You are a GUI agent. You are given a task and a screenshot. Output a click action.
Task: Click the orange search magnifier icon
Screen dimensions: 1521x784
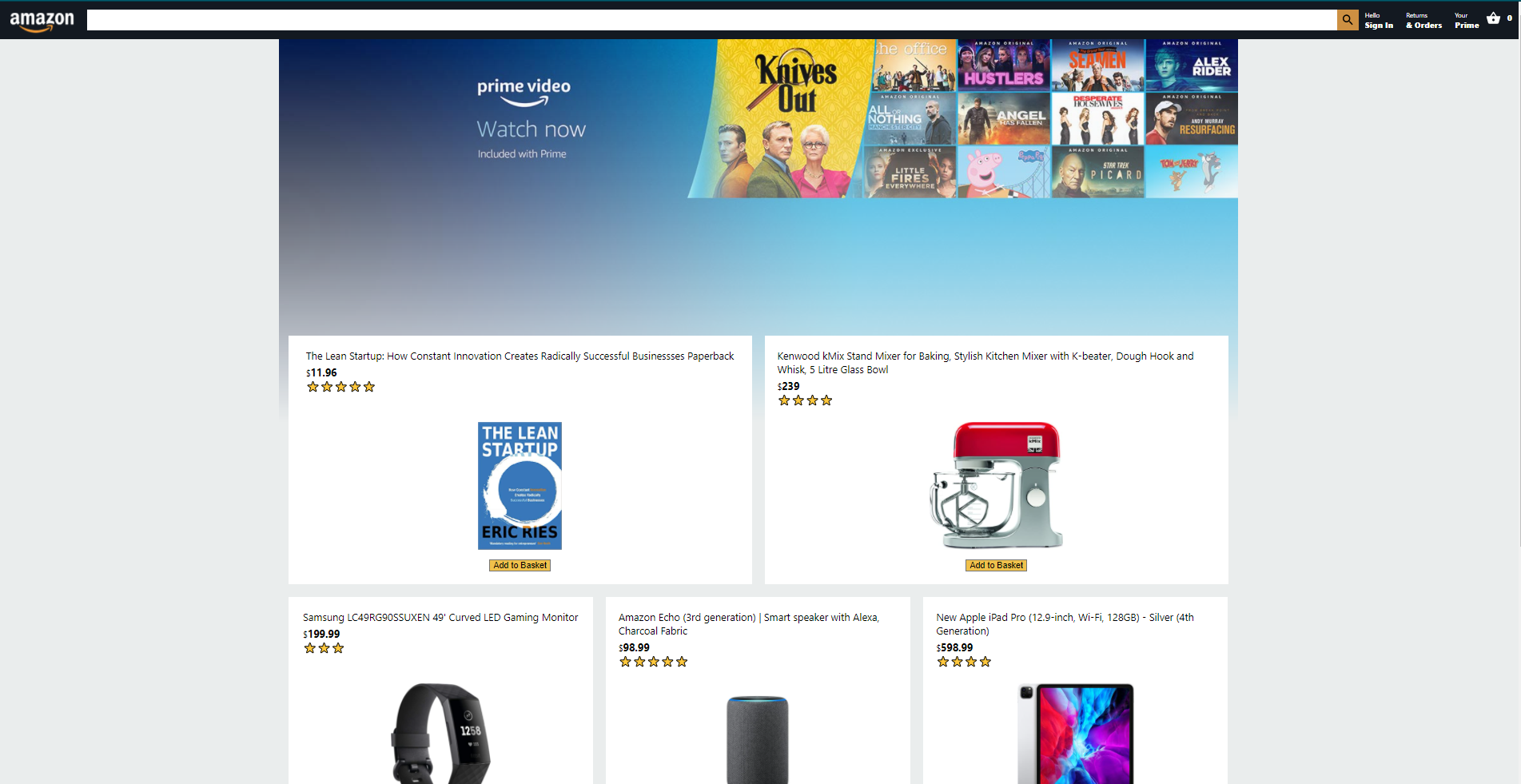coord(1348,20)
